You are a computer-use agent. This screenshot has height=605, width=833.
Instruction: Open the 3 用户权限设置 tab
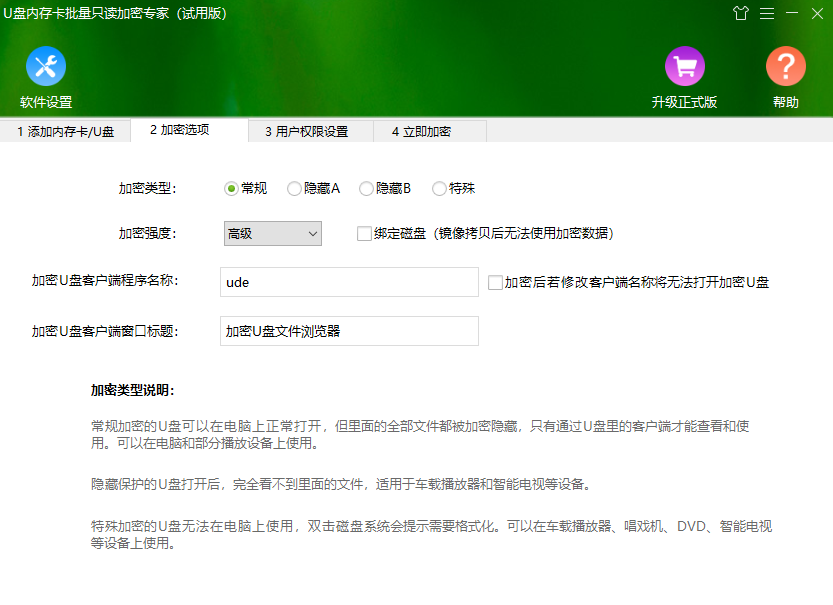[307, 131]
